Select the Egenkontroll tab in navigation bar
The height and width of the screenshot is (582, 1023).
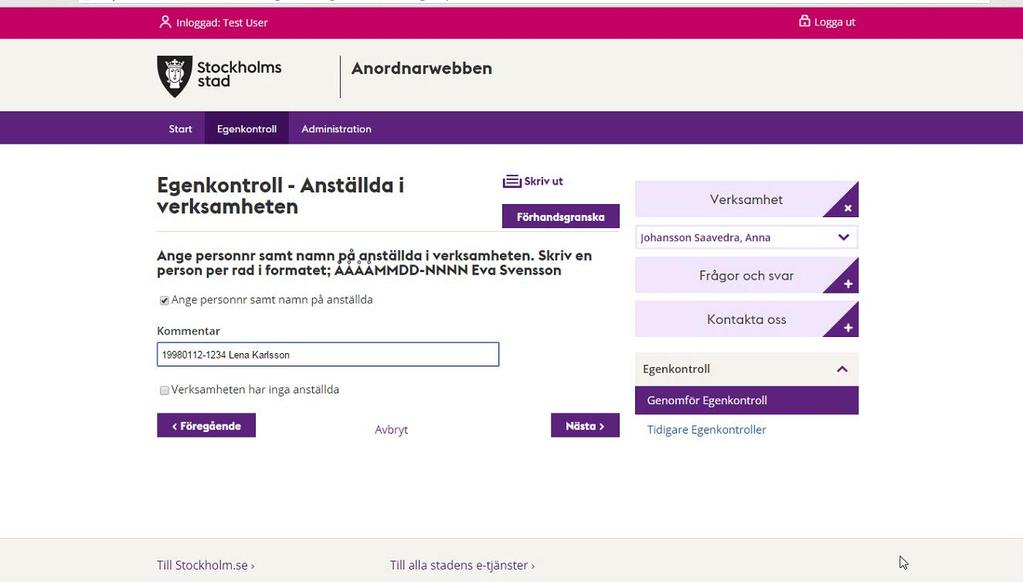[x=247, y=129]
